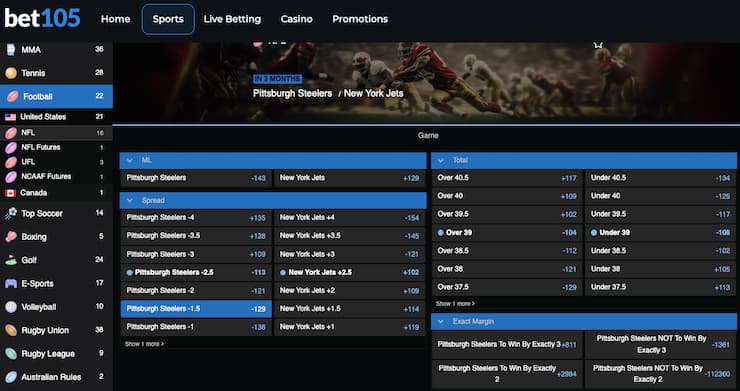The height and width of the screenshot is (391, 740).
Task: Click the NFL Futures football icon
Action: point(11,148)
